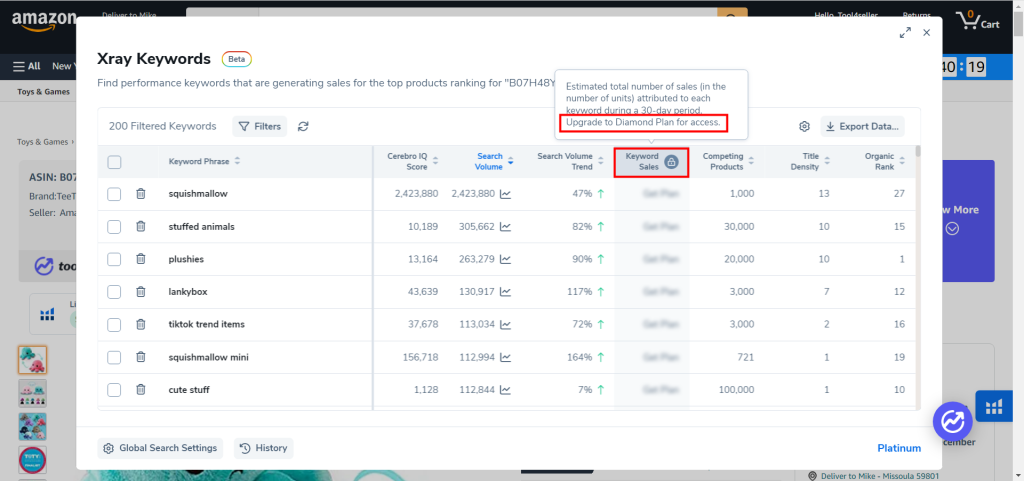Viewport: 1024px width, 481px height.
Task: Click the Beta badge
Action: point(237,59)
